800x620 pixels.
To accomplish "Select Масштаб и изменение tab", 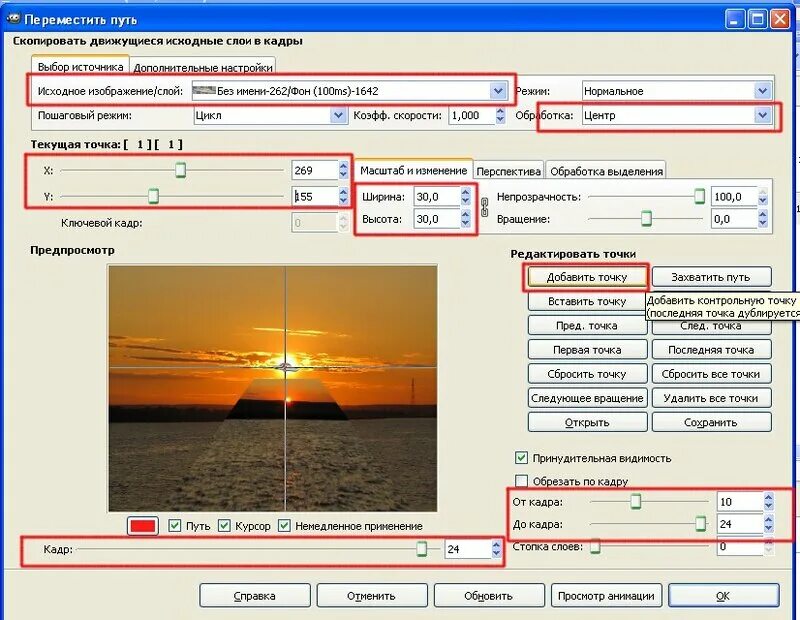I will tap(413, 170).
